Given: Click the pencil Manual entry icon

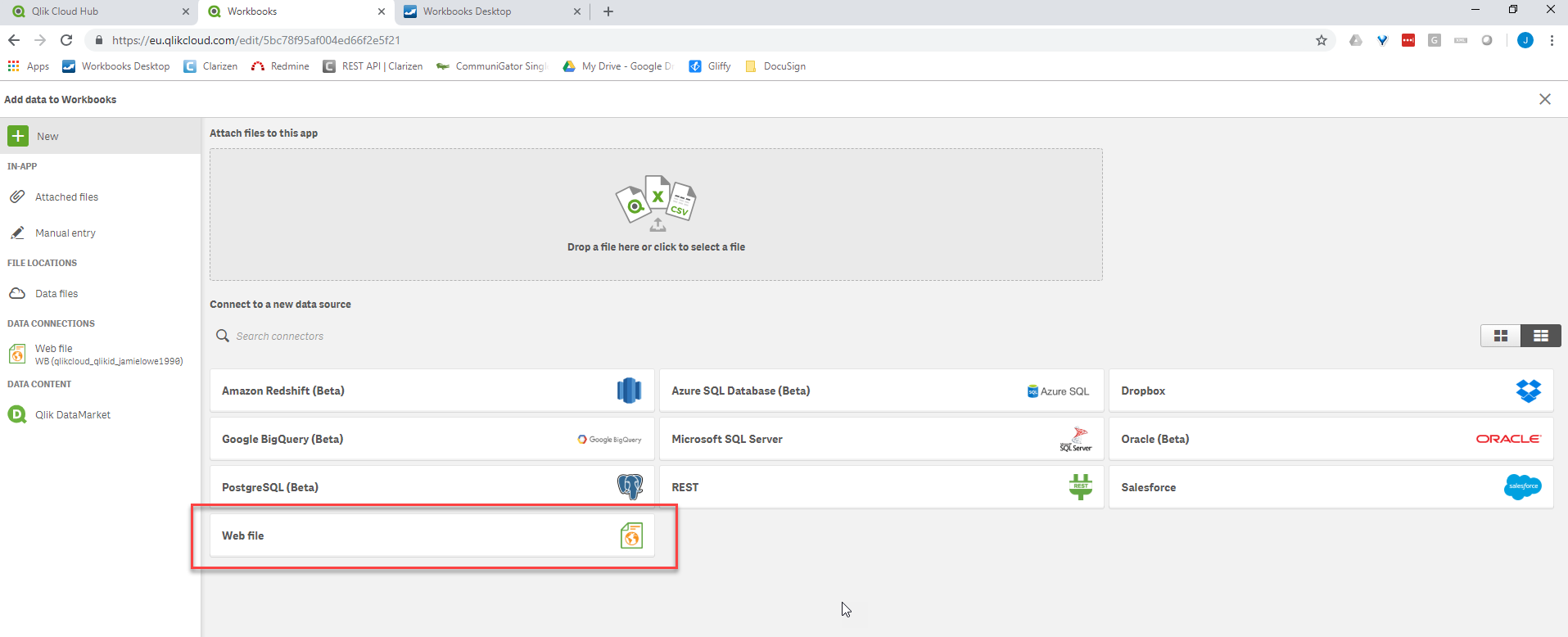Looking at the screenshot, I should click(x=17, y=233).
